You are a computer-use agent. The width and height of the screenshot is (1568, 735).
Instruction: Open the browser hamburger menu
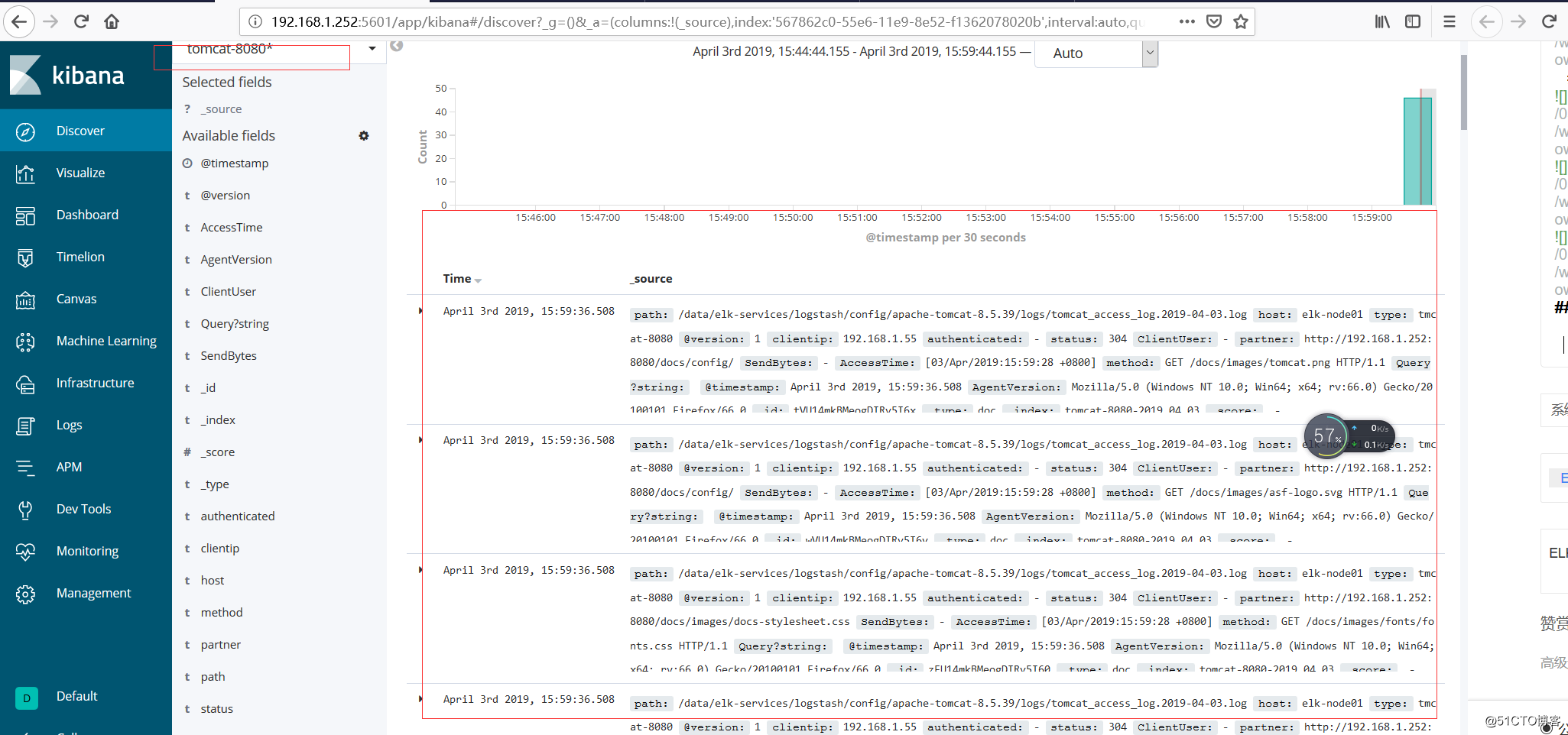point(1449,21)
